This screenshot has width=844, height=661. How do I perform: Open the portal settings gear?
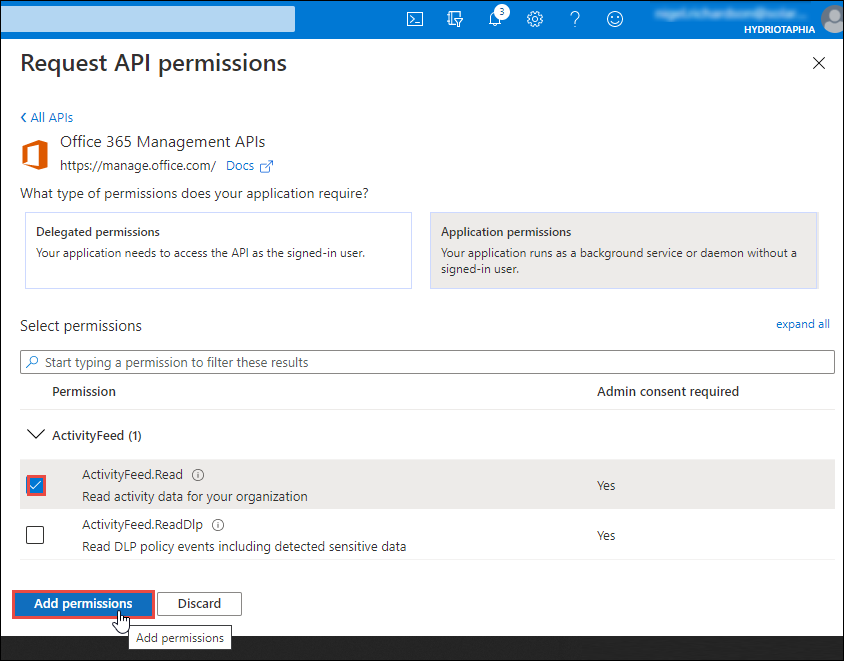535,18
